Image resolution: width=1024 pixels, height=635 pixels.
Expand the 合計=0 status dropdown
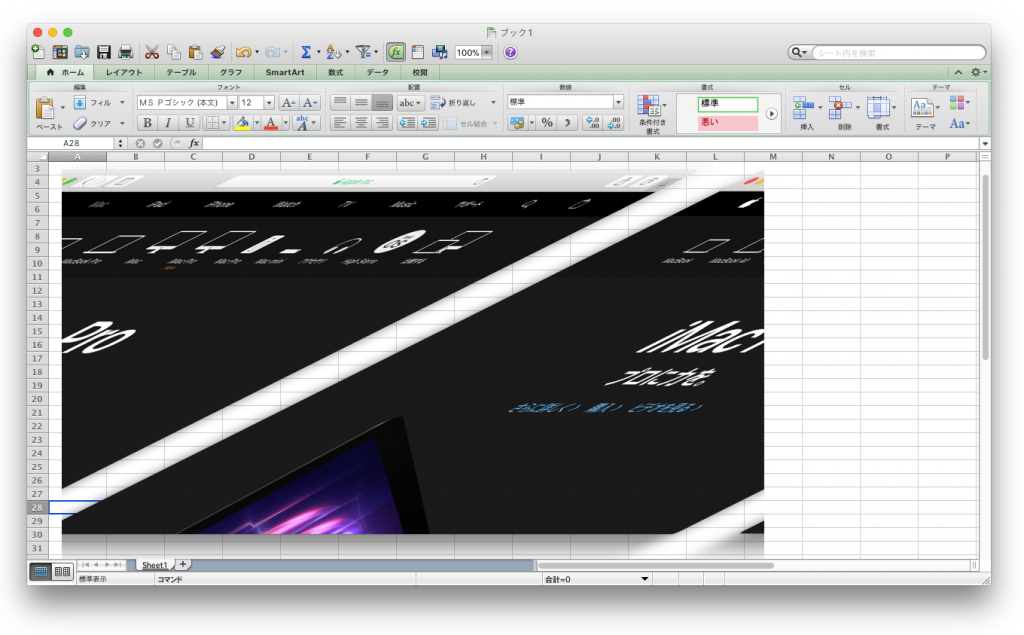coord(645,579)
